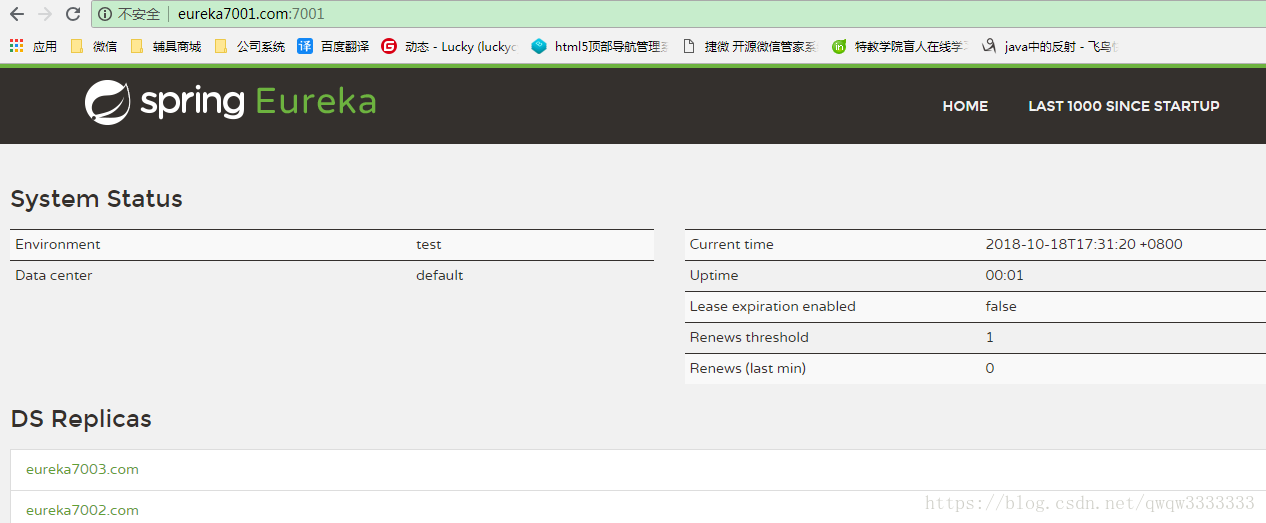Viewport: 1266px width, 523px height.
Task: Click the Data center row label
Action: click(54, 275)
